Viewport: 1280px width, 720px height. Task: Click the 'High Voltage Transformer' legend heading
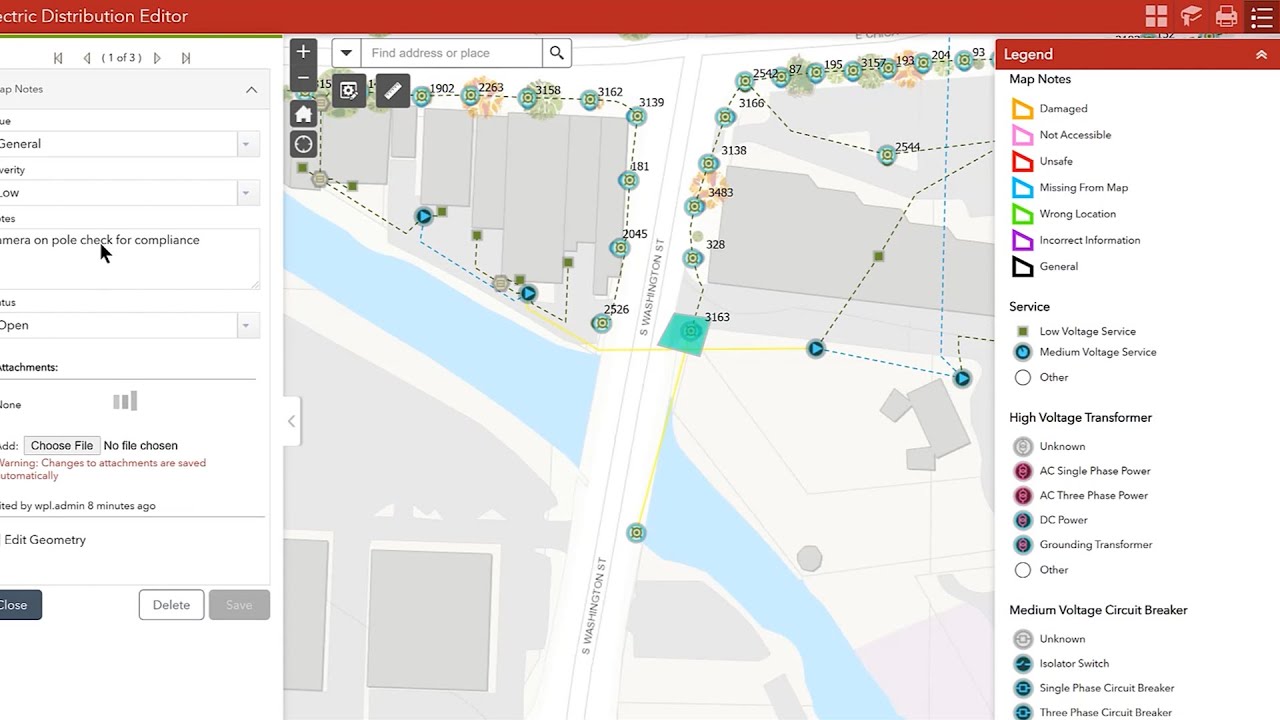point(1080,418)
